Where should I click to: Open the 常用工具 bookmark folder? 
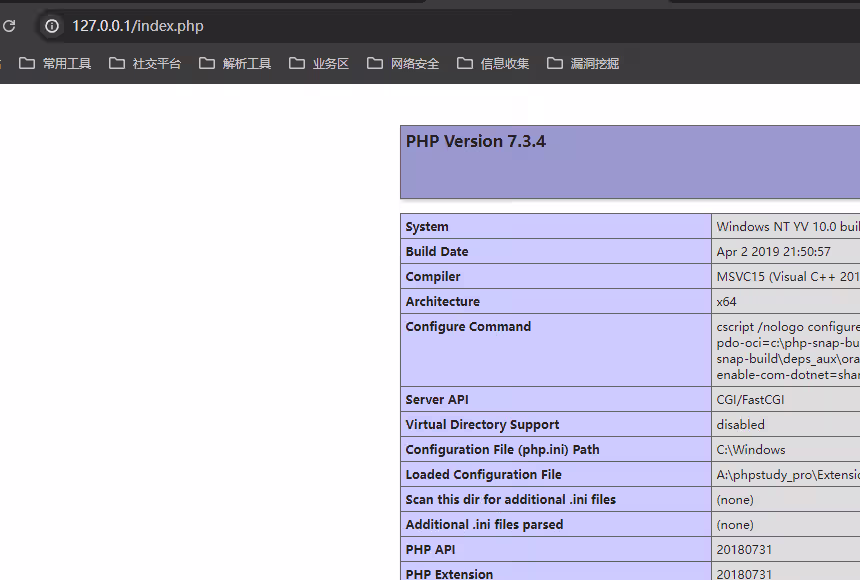(x=56, y=63)
